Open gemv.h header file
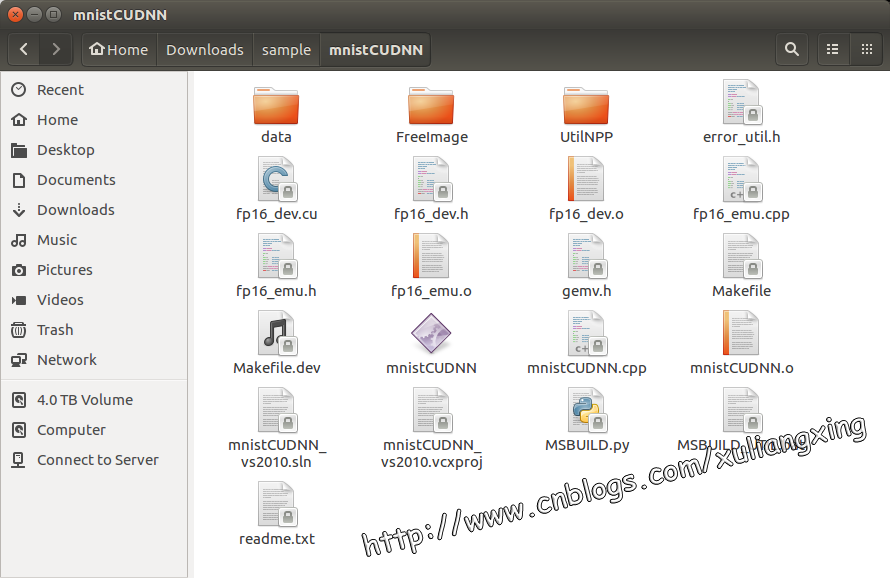This screenshot has height=578, width=890. pyautogui.click(x=586, y=265)
